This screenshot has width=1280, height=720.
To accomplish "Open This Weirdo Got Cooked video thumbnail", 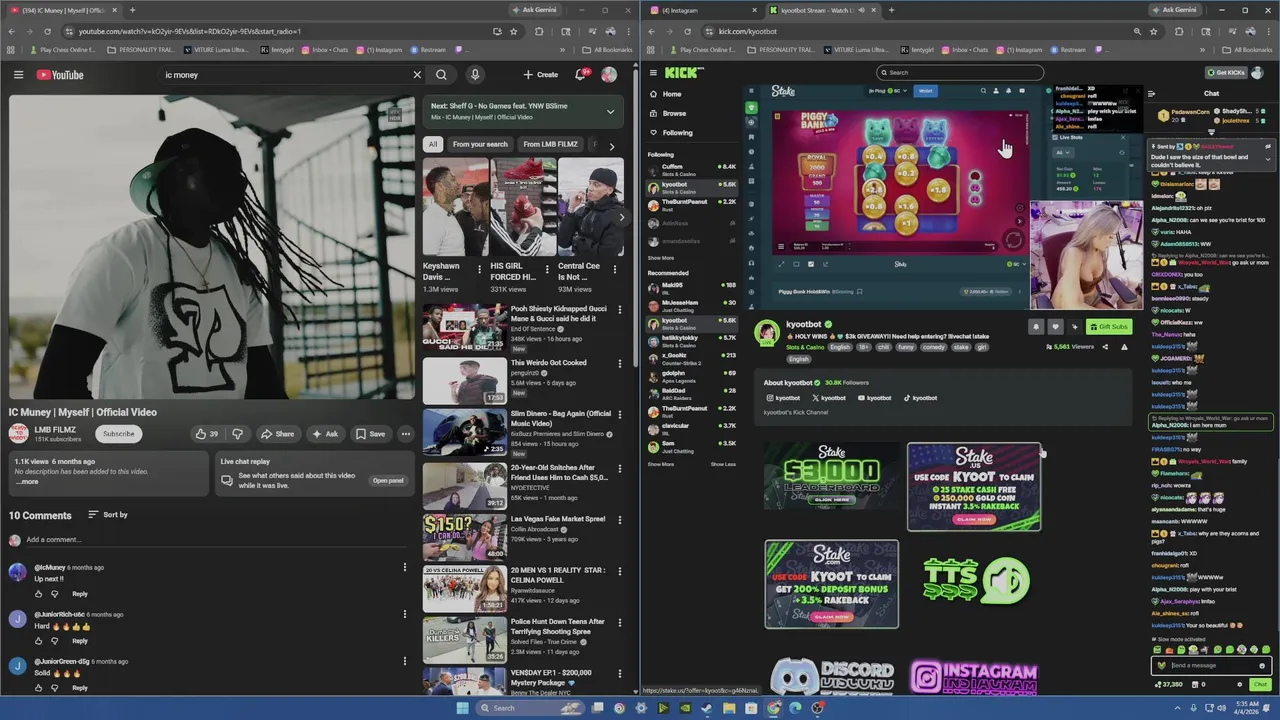I will pos(465,380).
